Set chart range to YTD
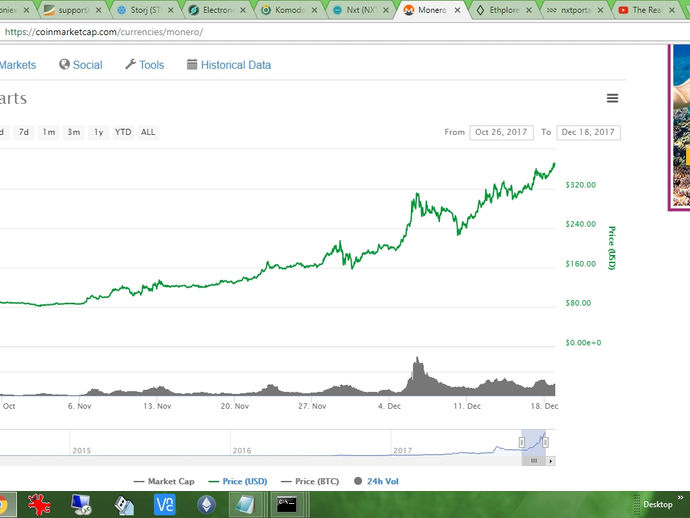 point(123,132)
